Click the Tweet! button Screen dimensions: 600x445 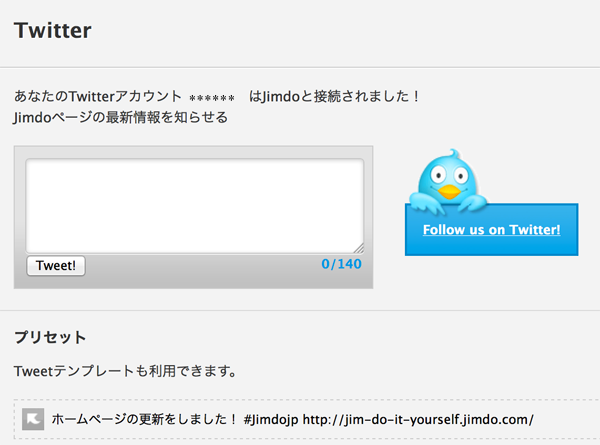pyautogui.click(x=56, y=266)
